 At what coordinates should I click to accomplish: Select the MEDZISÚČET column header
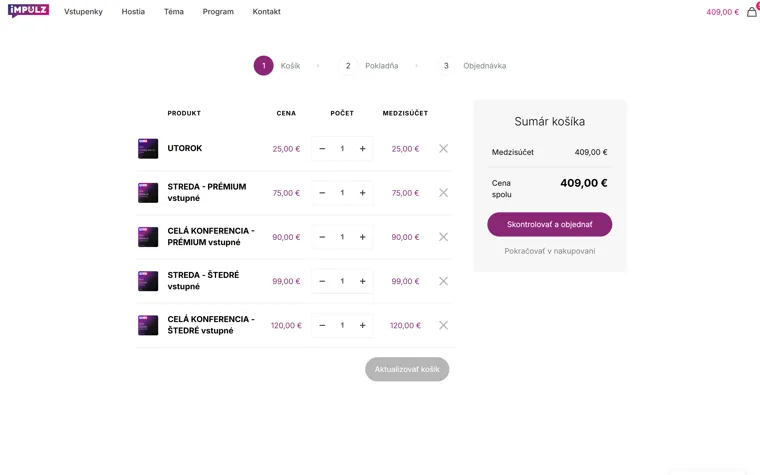tap(405, 113)
